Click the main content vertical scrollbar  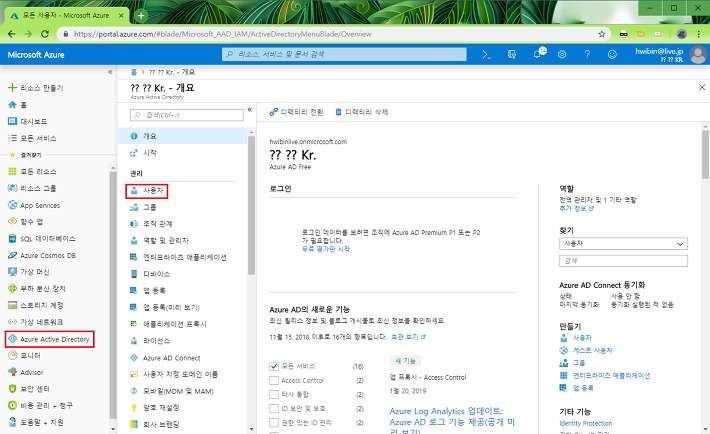(x=705, y=154)
